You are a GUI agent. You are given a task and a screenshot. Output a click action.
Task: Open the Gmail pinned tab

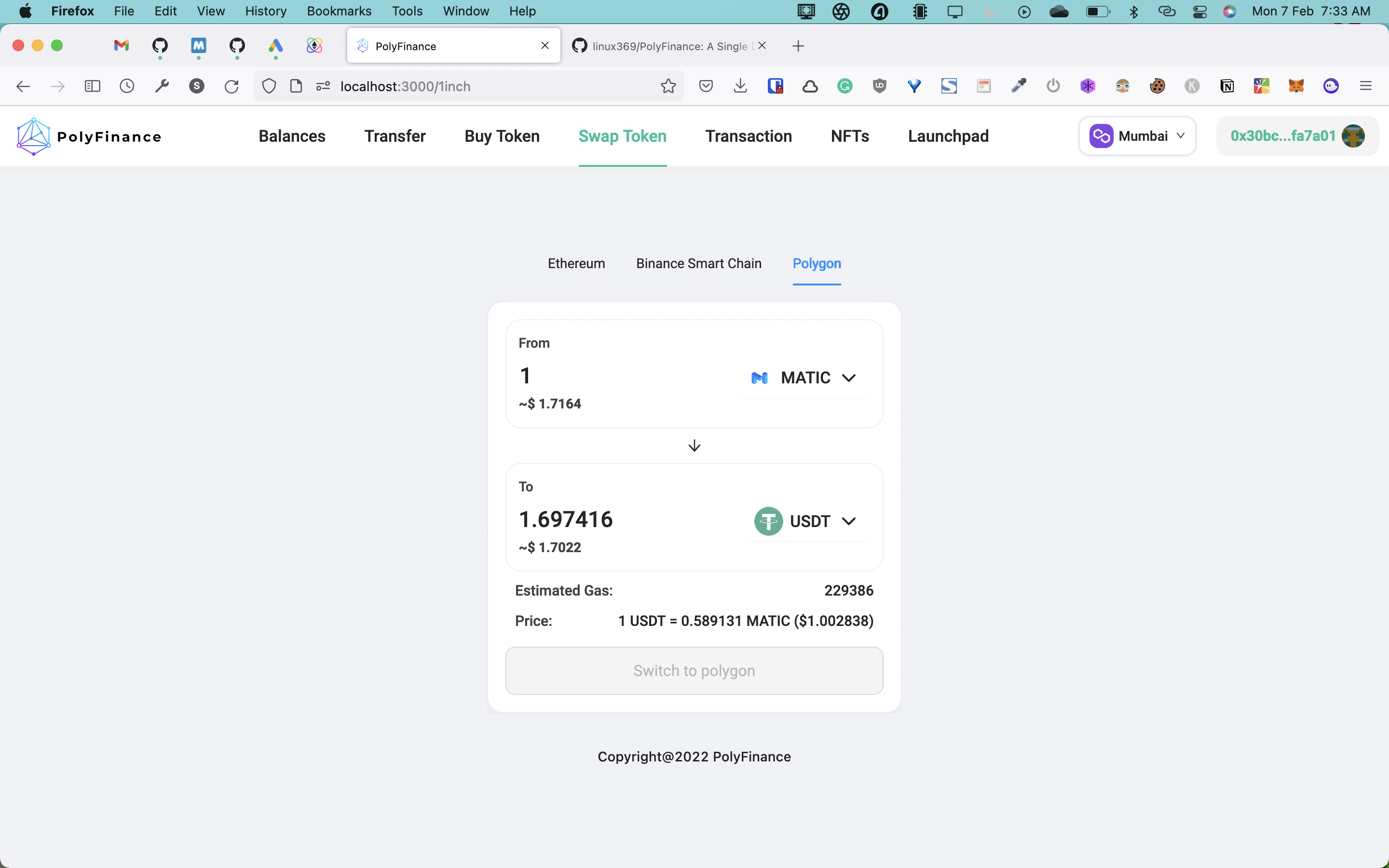(121, 45)
